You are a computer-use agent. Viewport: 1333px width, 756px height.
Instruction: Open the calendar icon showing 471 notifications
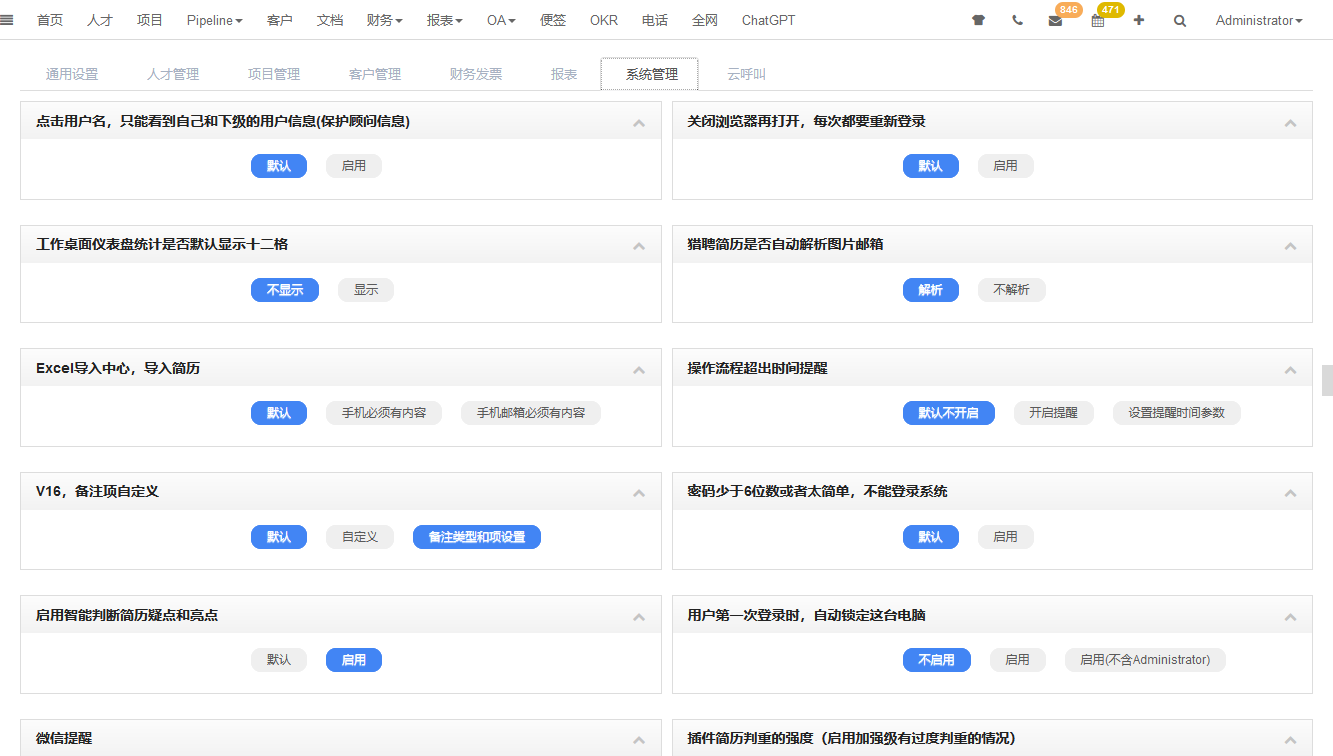(x=1096, y=20)
